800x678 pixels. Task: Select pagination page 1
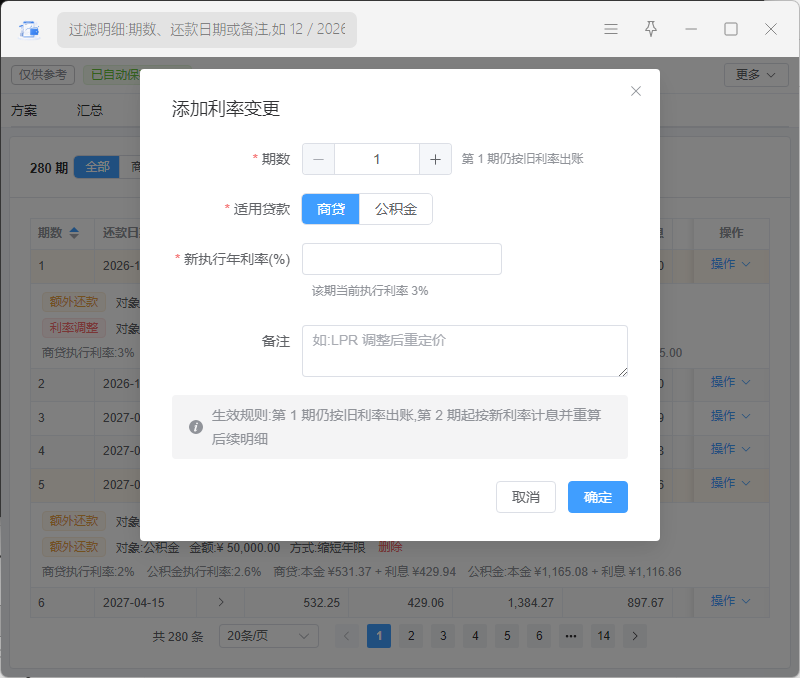pyautogui.click(x=379, y=636)
